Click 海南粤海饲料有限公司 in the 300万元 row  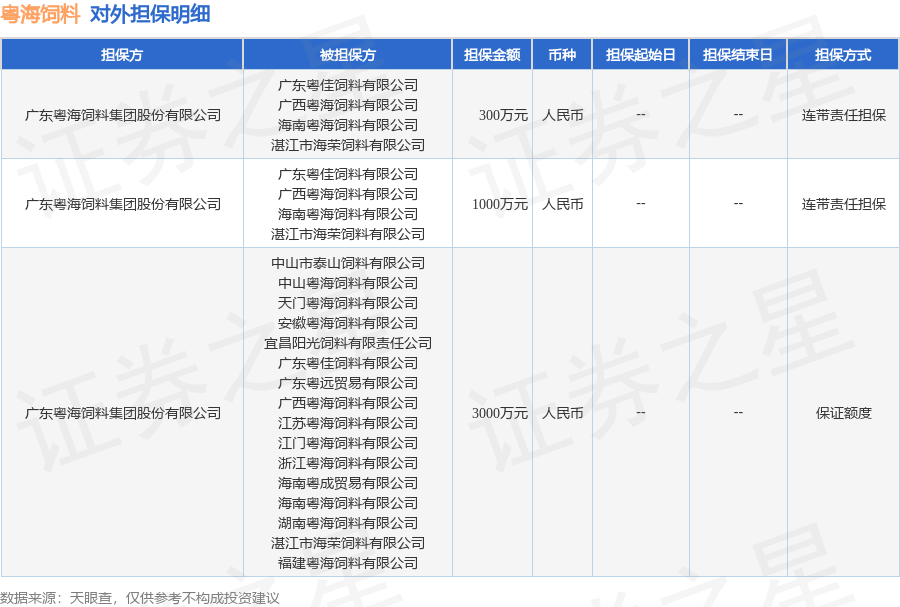coord(348,125)
